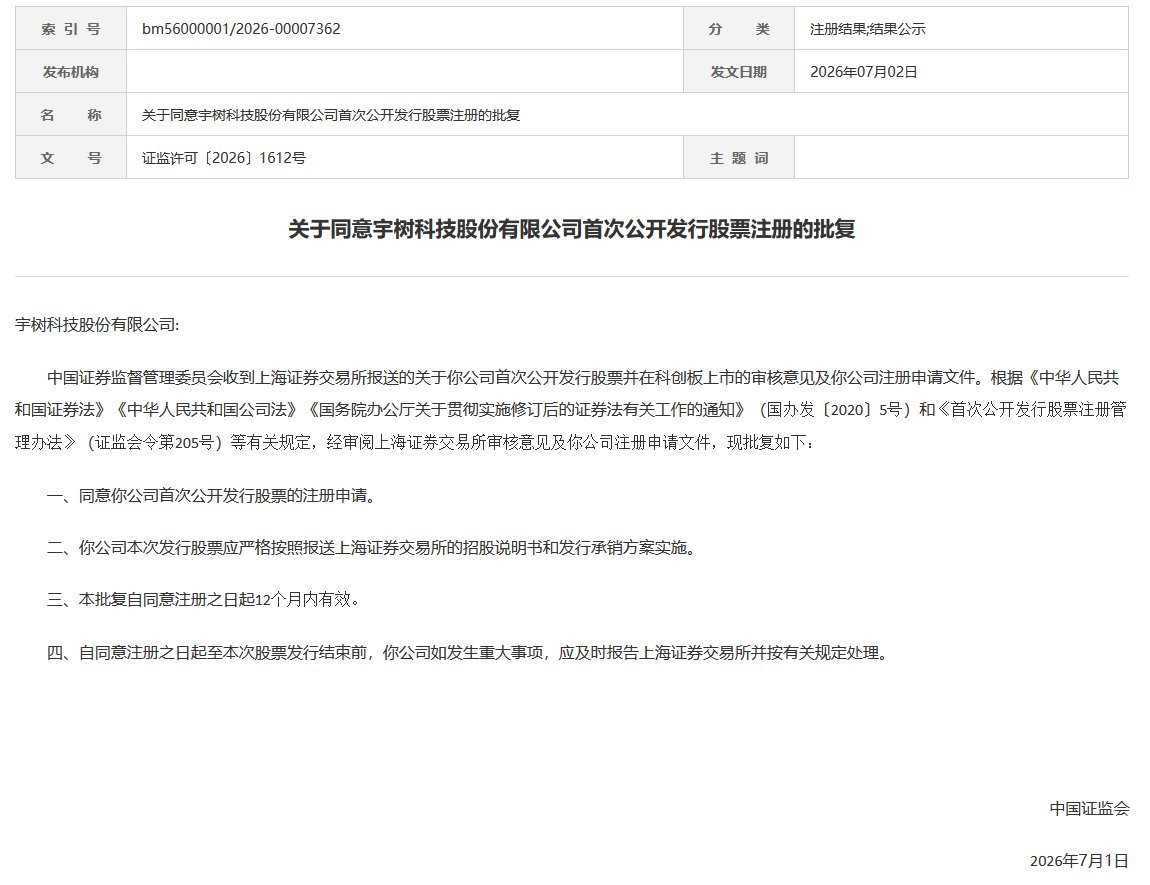Select the category value 注册结果;结果公示
This screenshot has height=885, width=1150.
click(867, 29)
